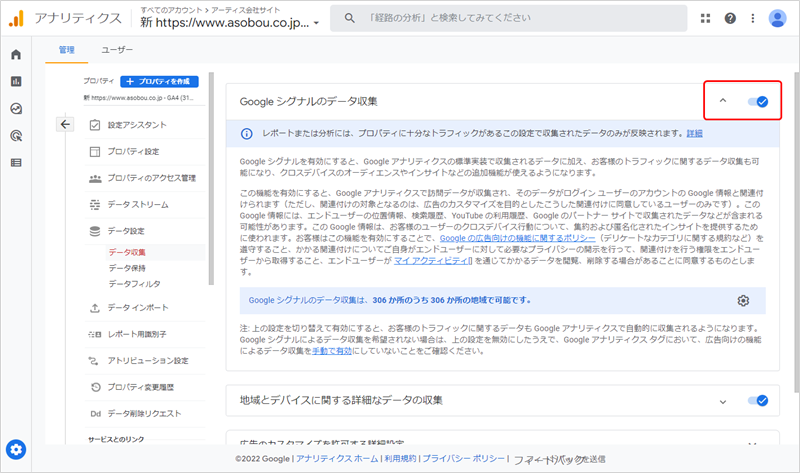Click the レポート用識別子 icon
Screen dimensions: 800x473
click(x=95, y=334)
